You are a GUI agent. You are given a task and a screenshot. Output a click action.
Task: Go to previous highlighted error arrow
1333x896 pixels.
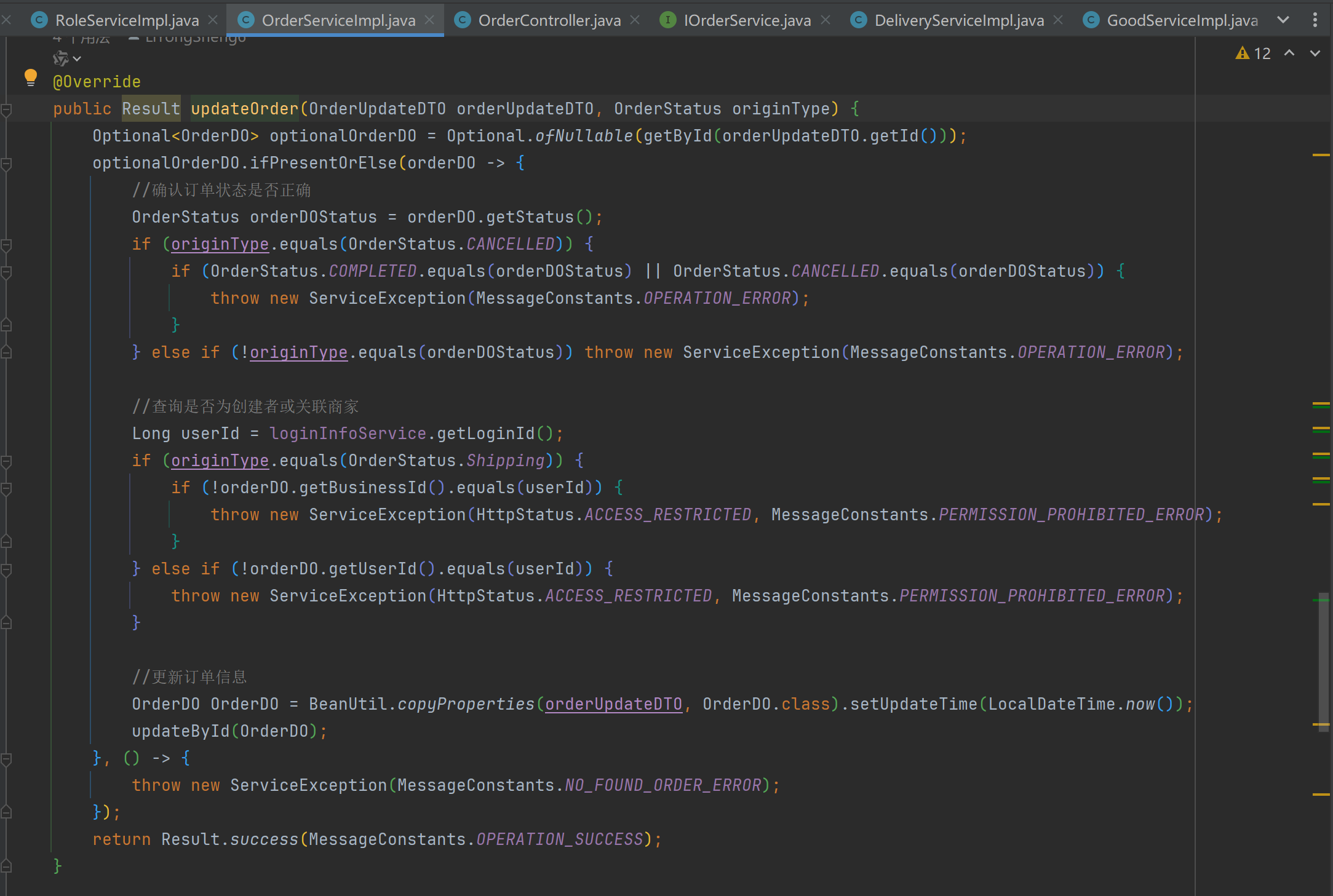tap(1289, 54)
